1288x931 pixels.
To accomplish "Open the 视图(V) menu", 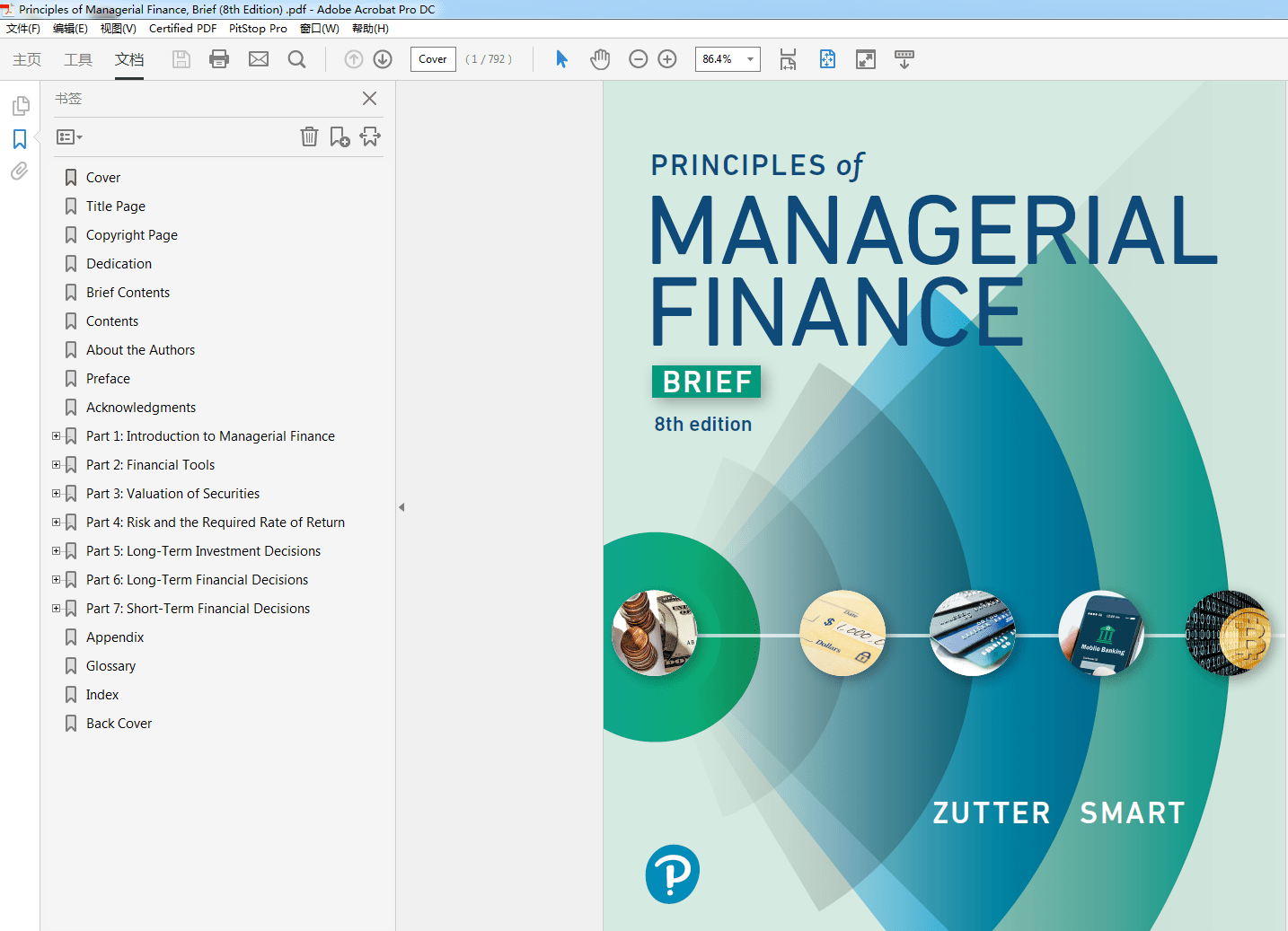I will click(118, 29).
